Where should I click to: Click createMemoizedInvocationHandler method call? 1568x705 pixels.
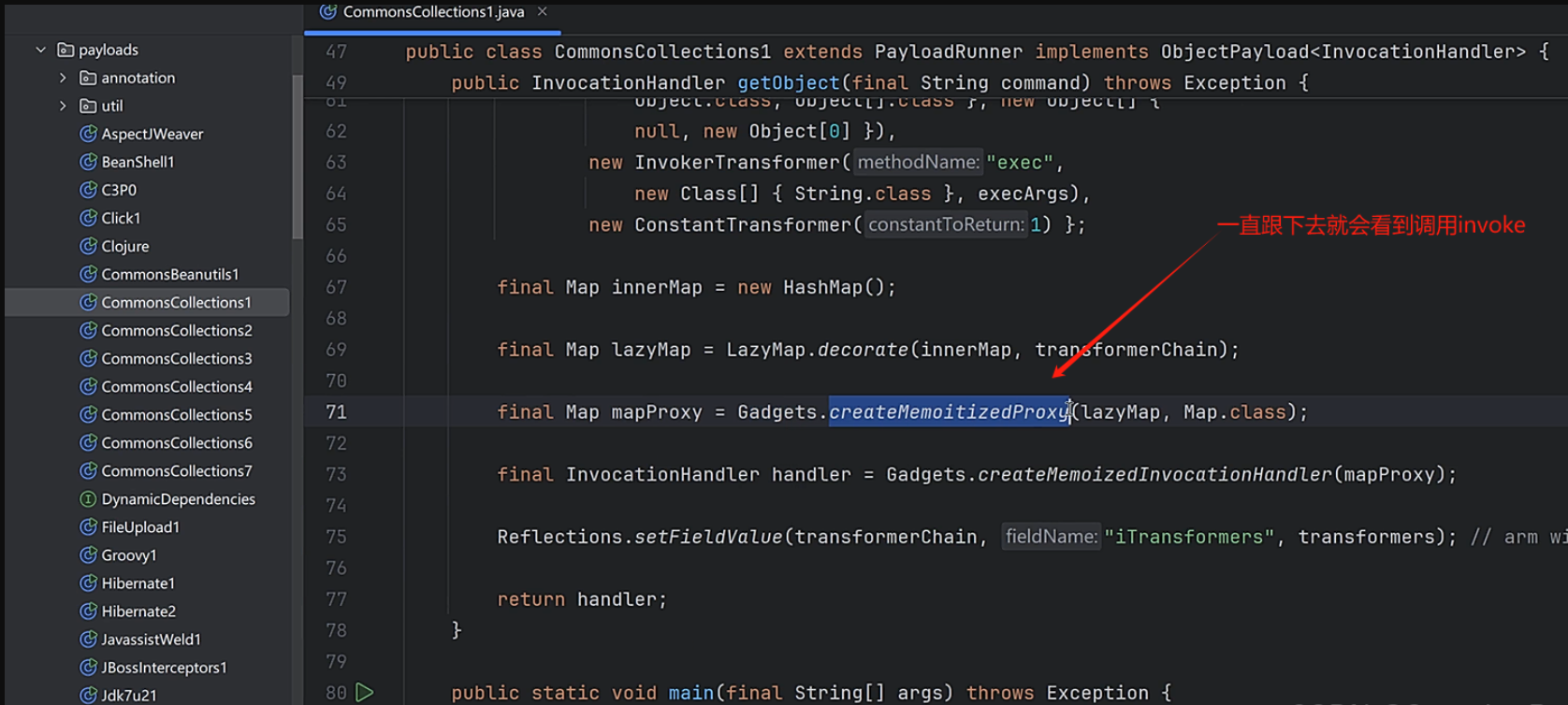(x=1154, y=474)
